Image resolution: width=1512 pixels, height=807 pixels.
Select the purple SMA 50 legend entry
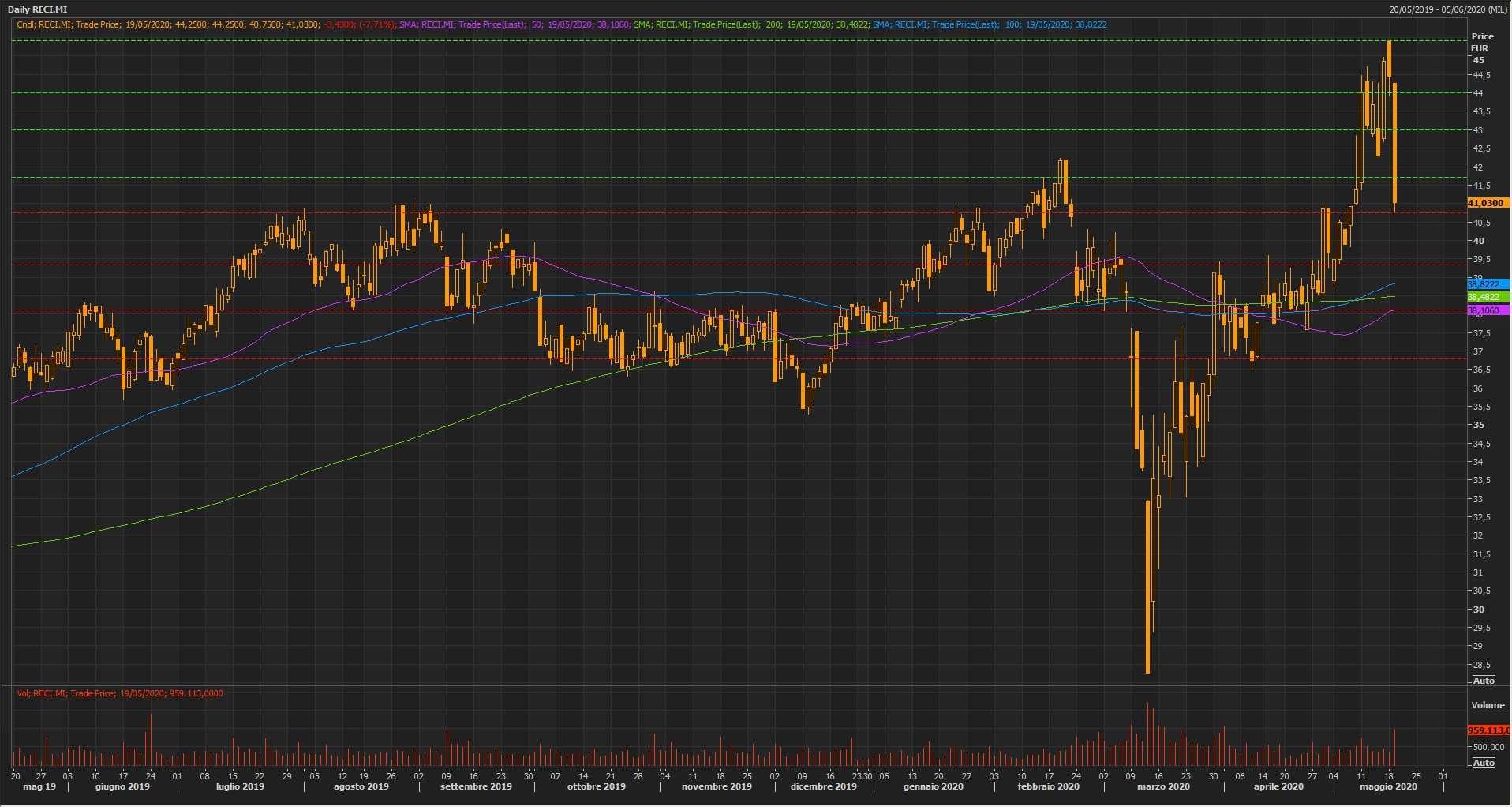coord(514,24)
